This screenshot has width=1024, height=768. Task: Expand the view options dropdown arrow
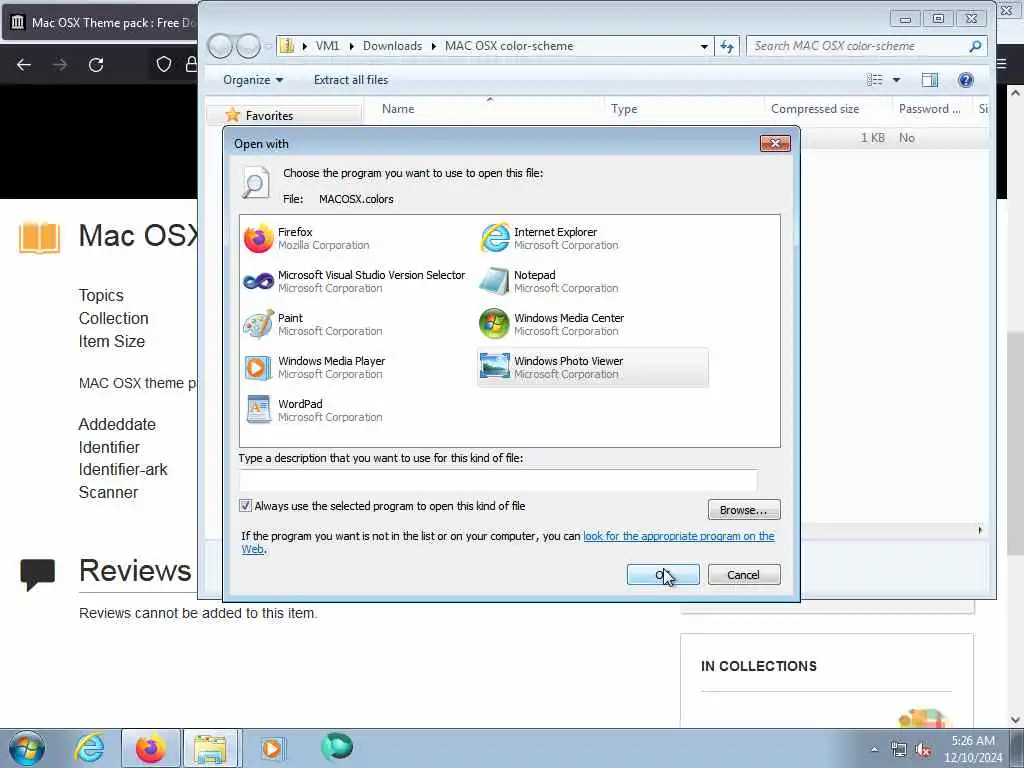pos(896,80)
